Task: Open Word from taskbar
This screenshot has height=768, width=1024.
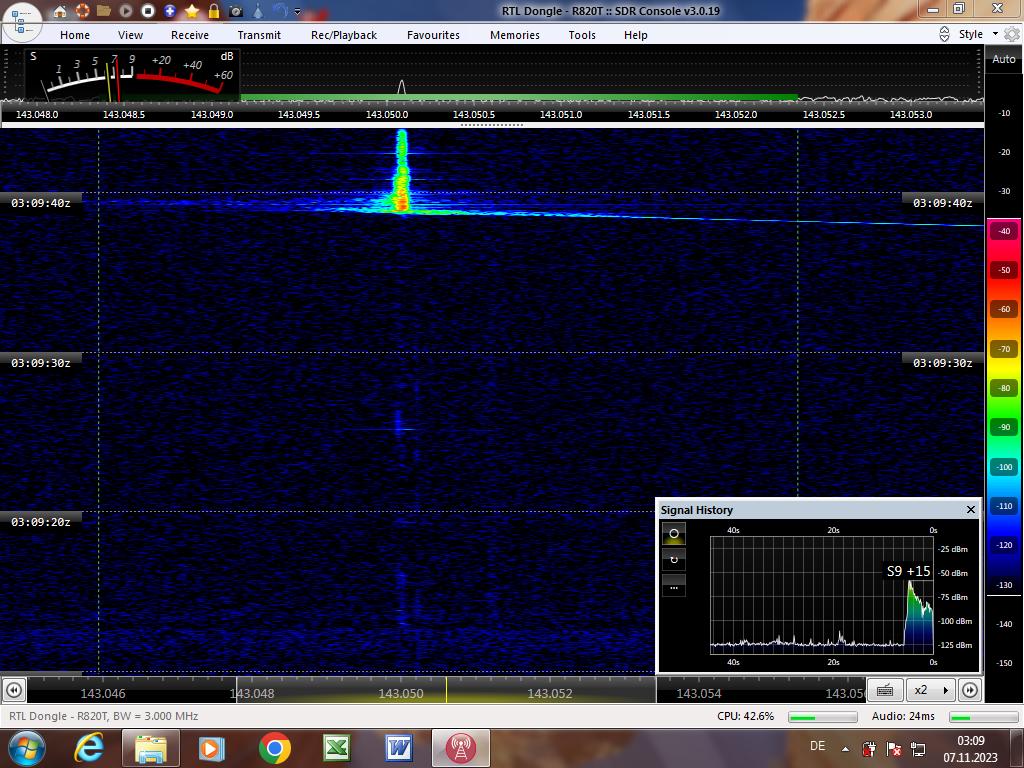Action: pos(398,748)
